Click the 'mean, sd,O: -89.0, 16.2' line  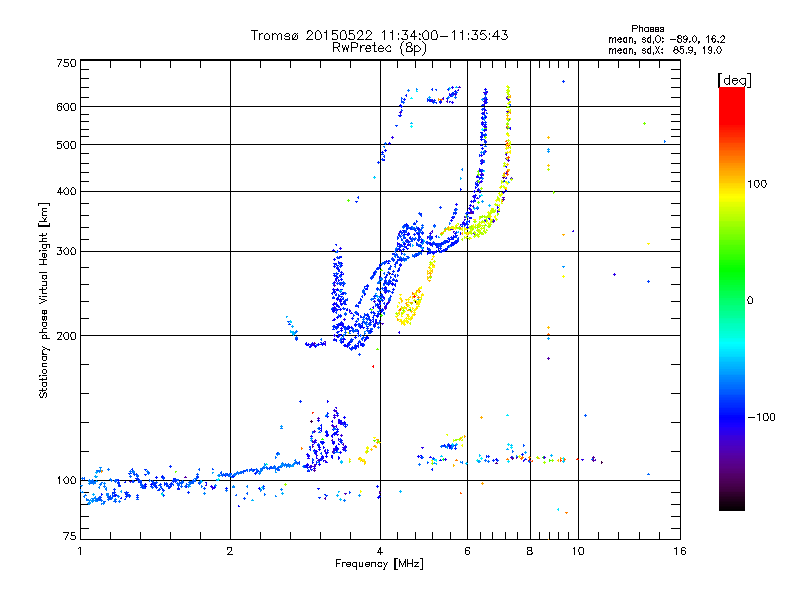pos(666,39)
